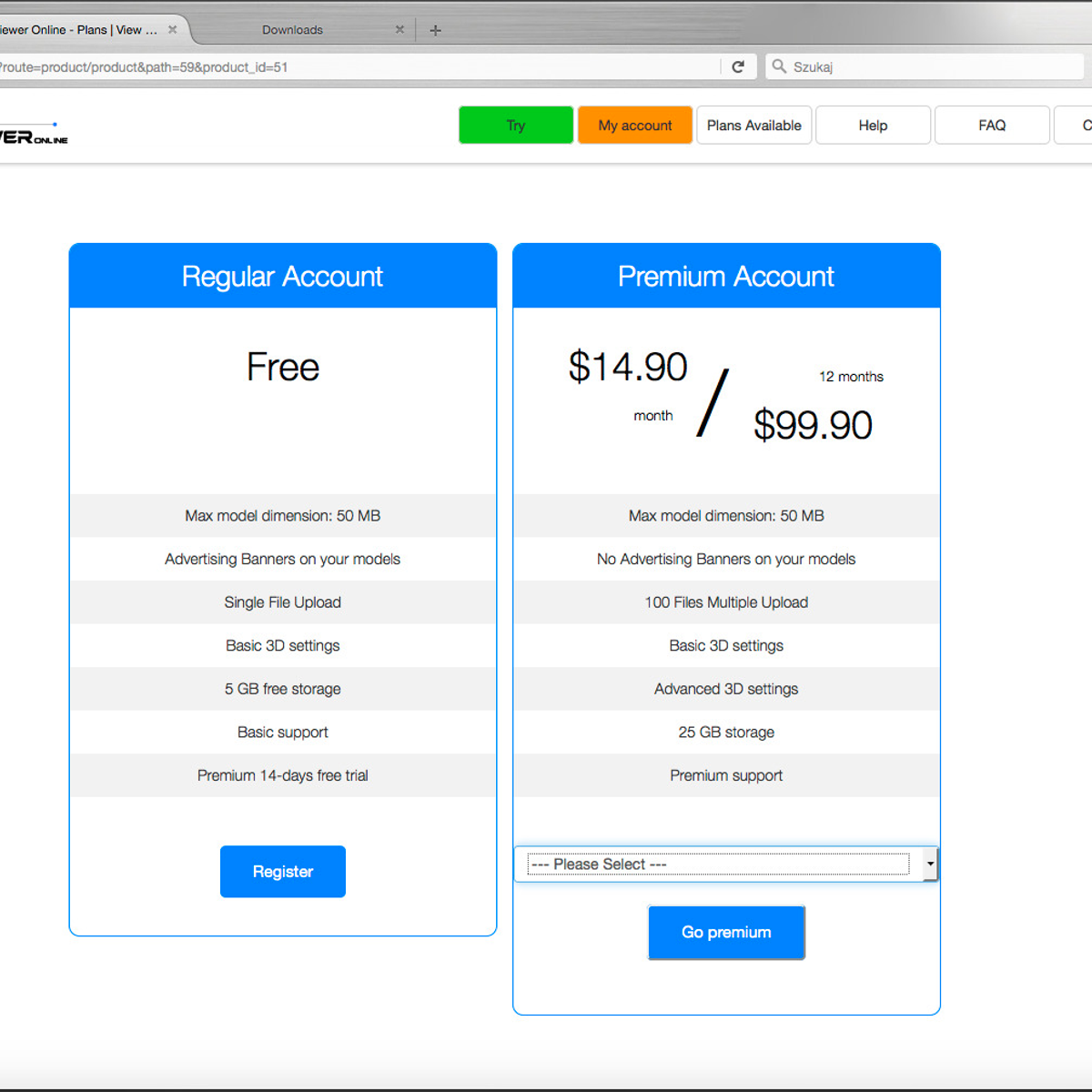1092x1092 pixels.
Task: Reload the page with refresh icon
Action: pos(738,66)
